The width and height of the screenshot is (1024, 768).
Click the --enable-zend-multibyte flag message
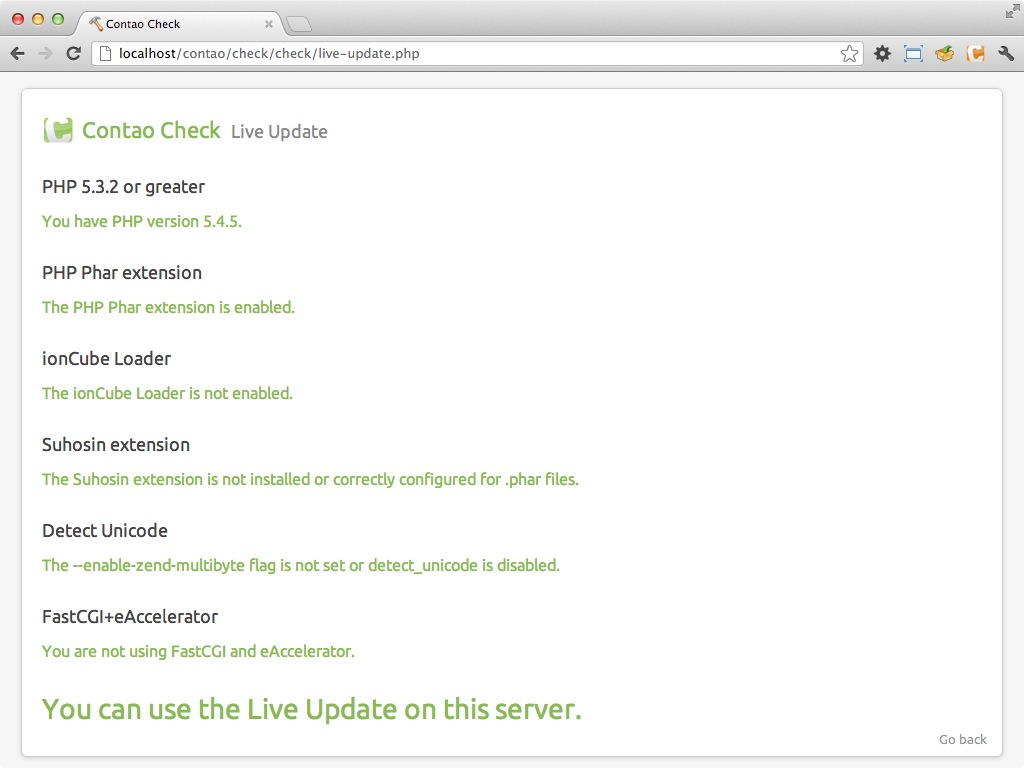pos(301,565)
